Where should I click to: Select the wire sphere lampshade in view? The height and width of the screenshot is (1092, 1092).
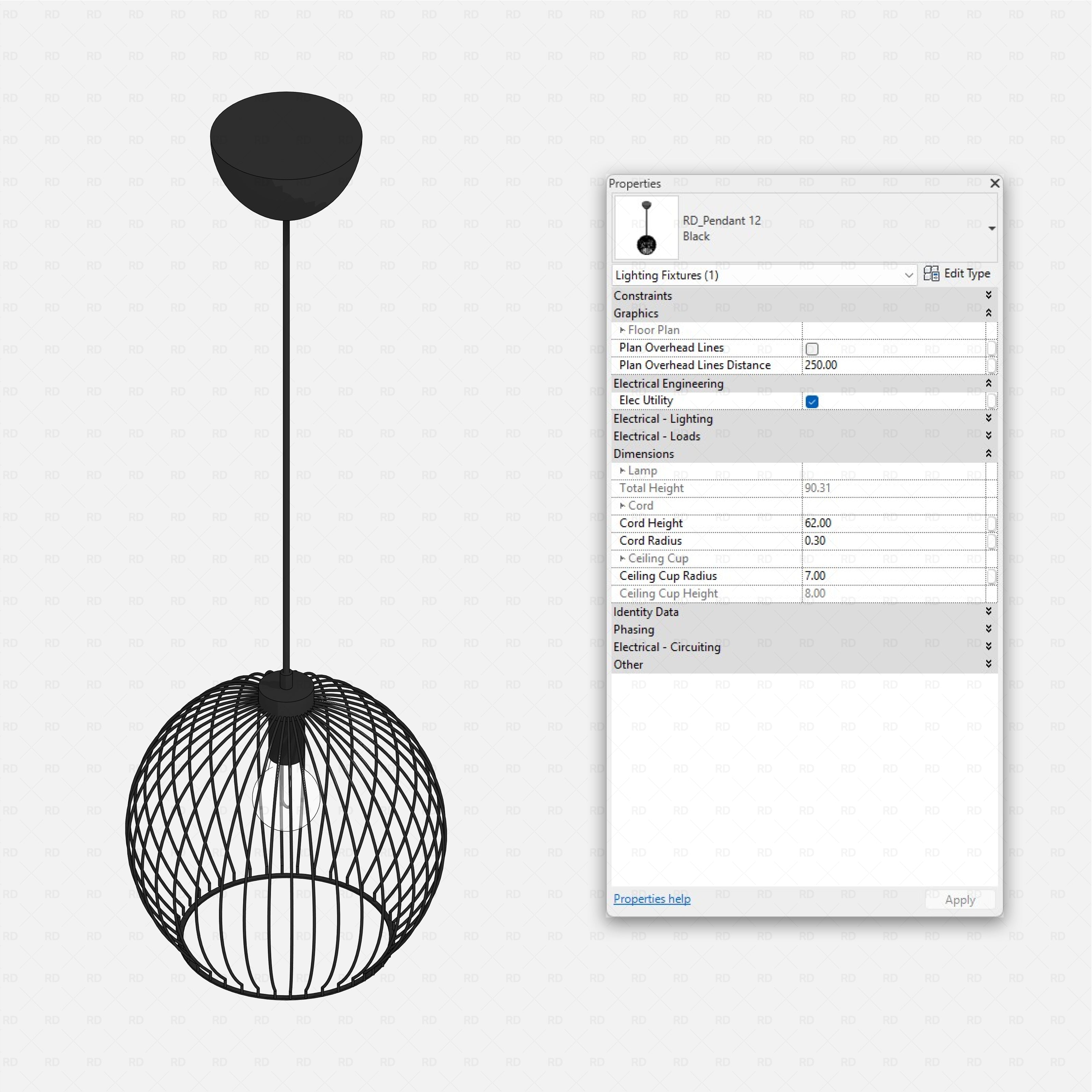286,835
